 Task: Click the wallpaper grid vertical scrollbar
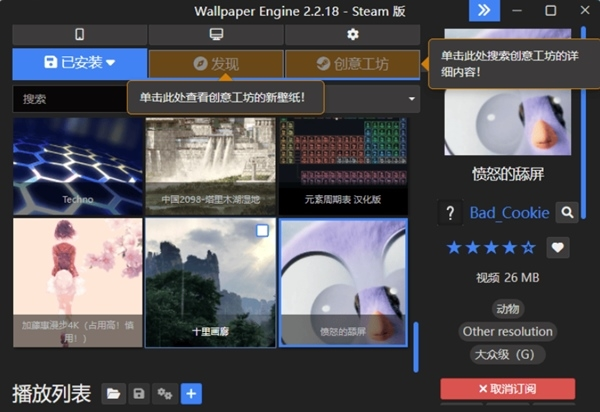point(416,347)
